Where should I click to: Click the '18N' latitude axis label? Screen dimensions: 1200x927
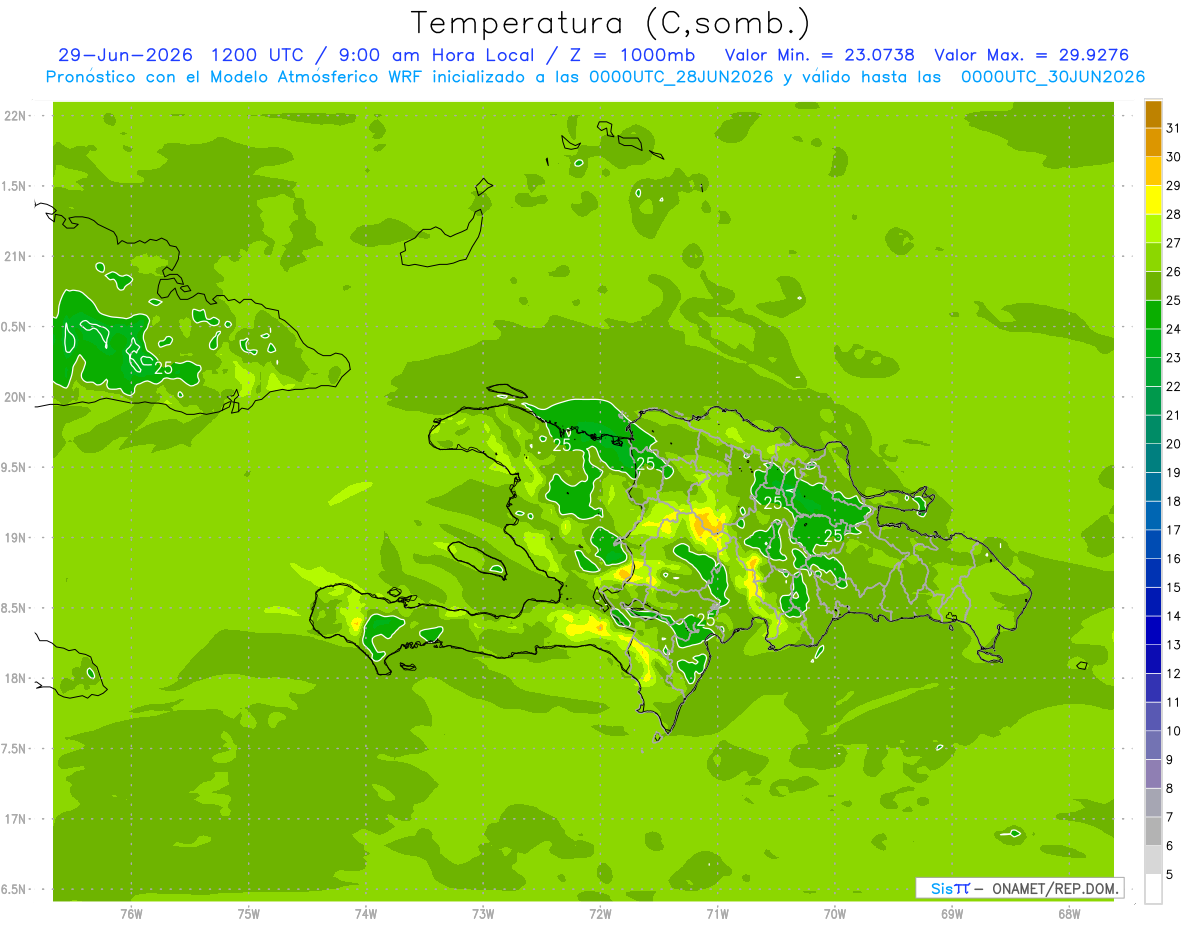tap(17, 678)
